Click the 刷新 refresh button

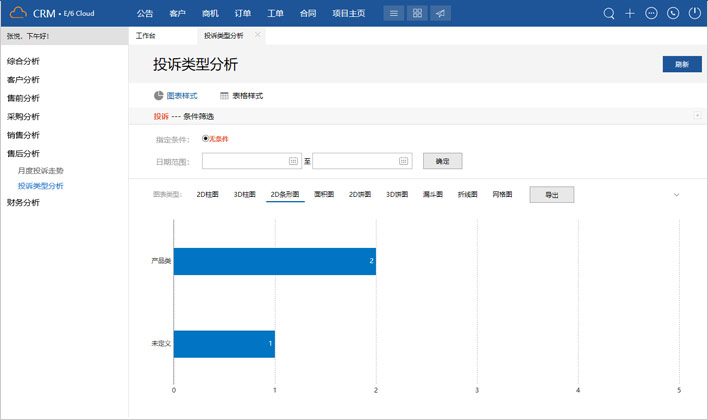click(681, 64)
